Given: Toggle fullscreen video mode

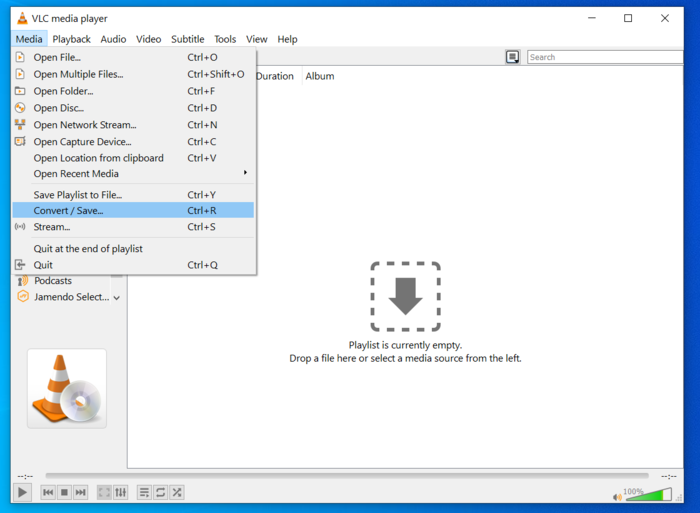Looking at the screenshot, I should 105,492.
